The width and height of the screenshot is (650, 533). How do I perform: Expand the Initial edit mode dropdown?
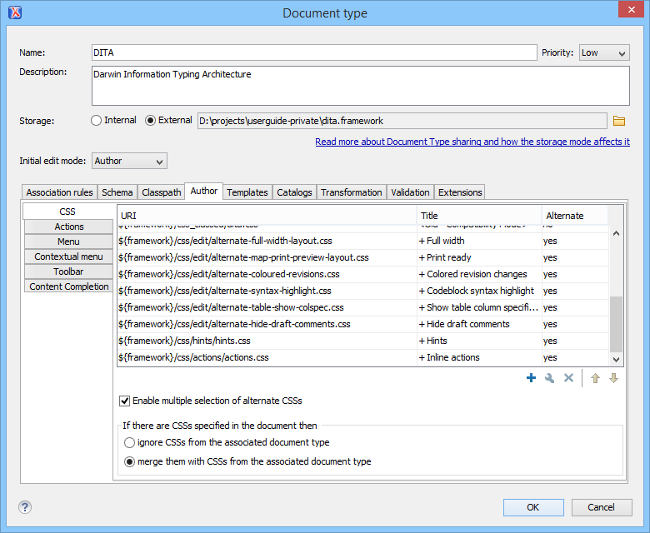[129, 161]
